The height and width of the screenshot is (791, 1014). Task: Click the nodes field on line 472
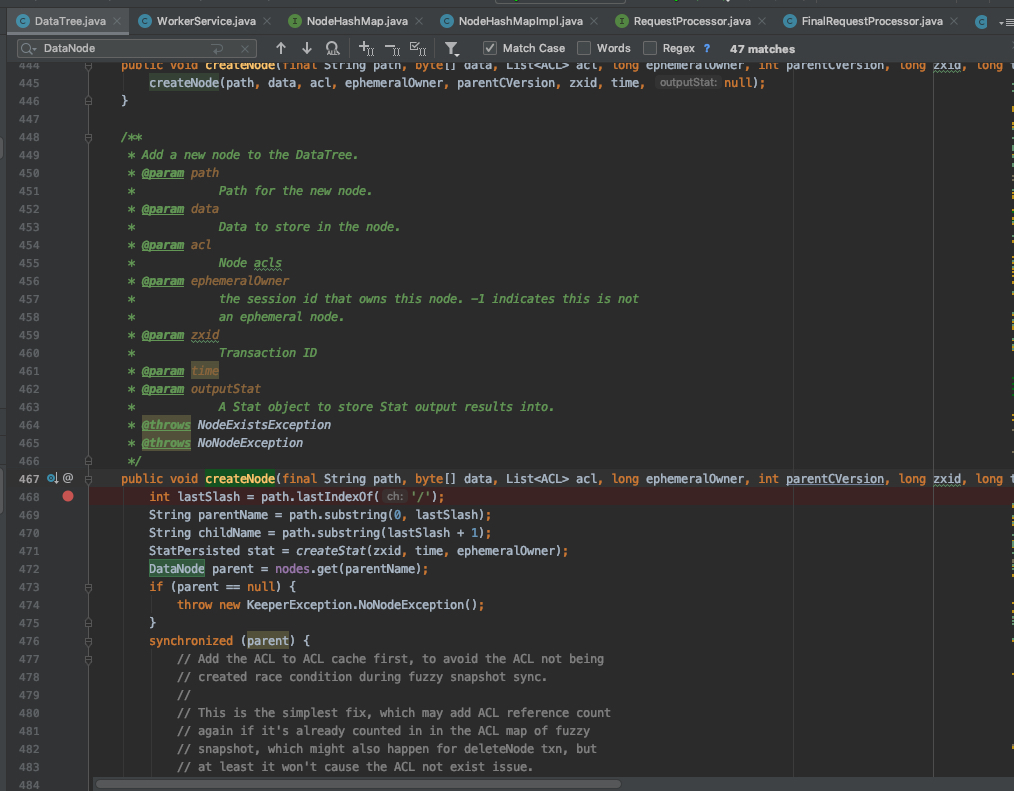pos(292,569)
